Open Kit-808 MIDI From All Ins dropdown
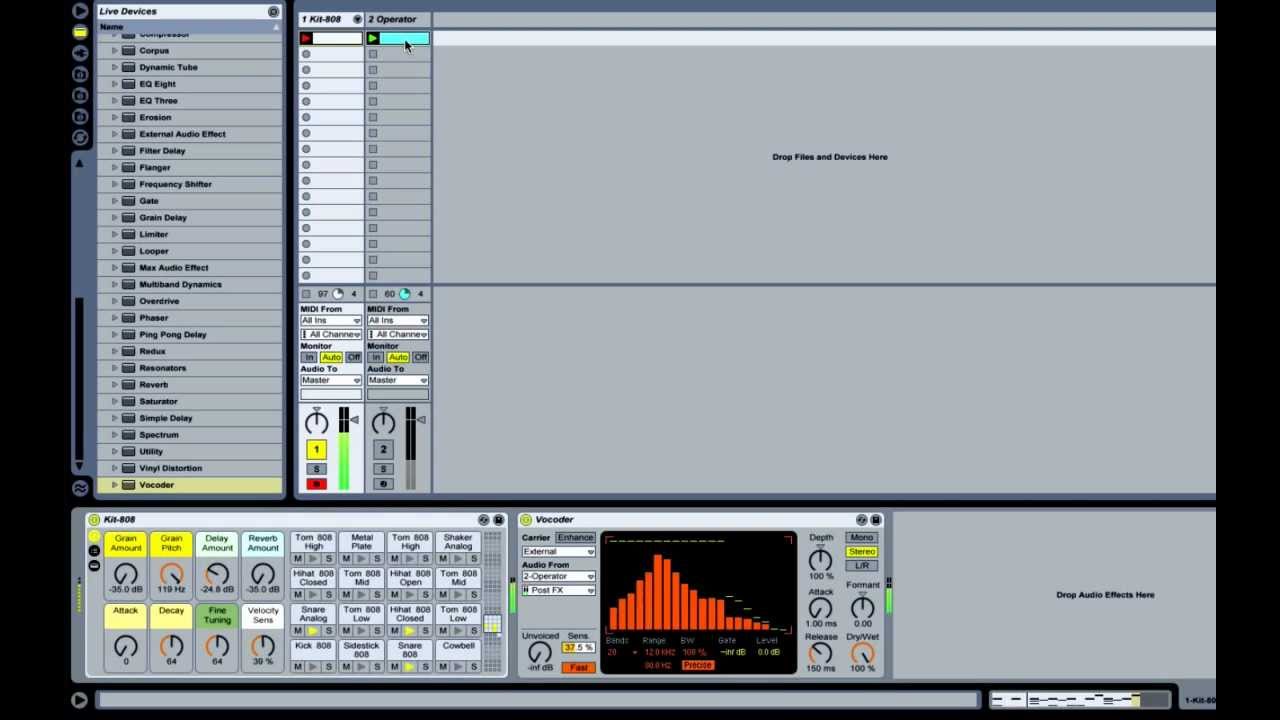1280x720 pixels. tap(331, 321)
